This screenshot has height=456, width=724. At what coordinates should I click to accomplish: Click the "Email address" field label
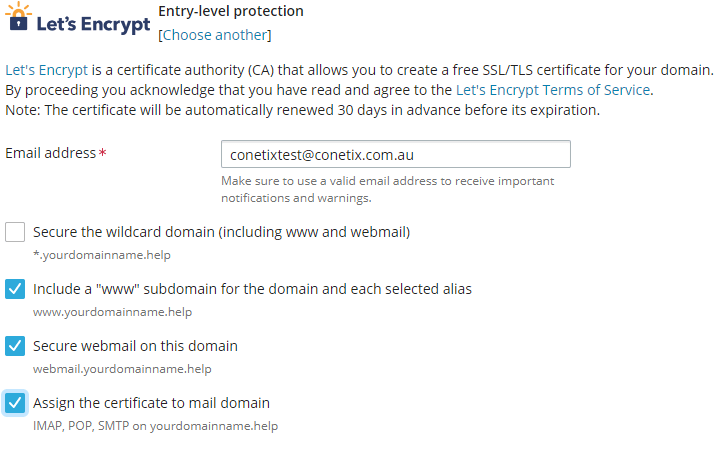[x=51, y=154]
